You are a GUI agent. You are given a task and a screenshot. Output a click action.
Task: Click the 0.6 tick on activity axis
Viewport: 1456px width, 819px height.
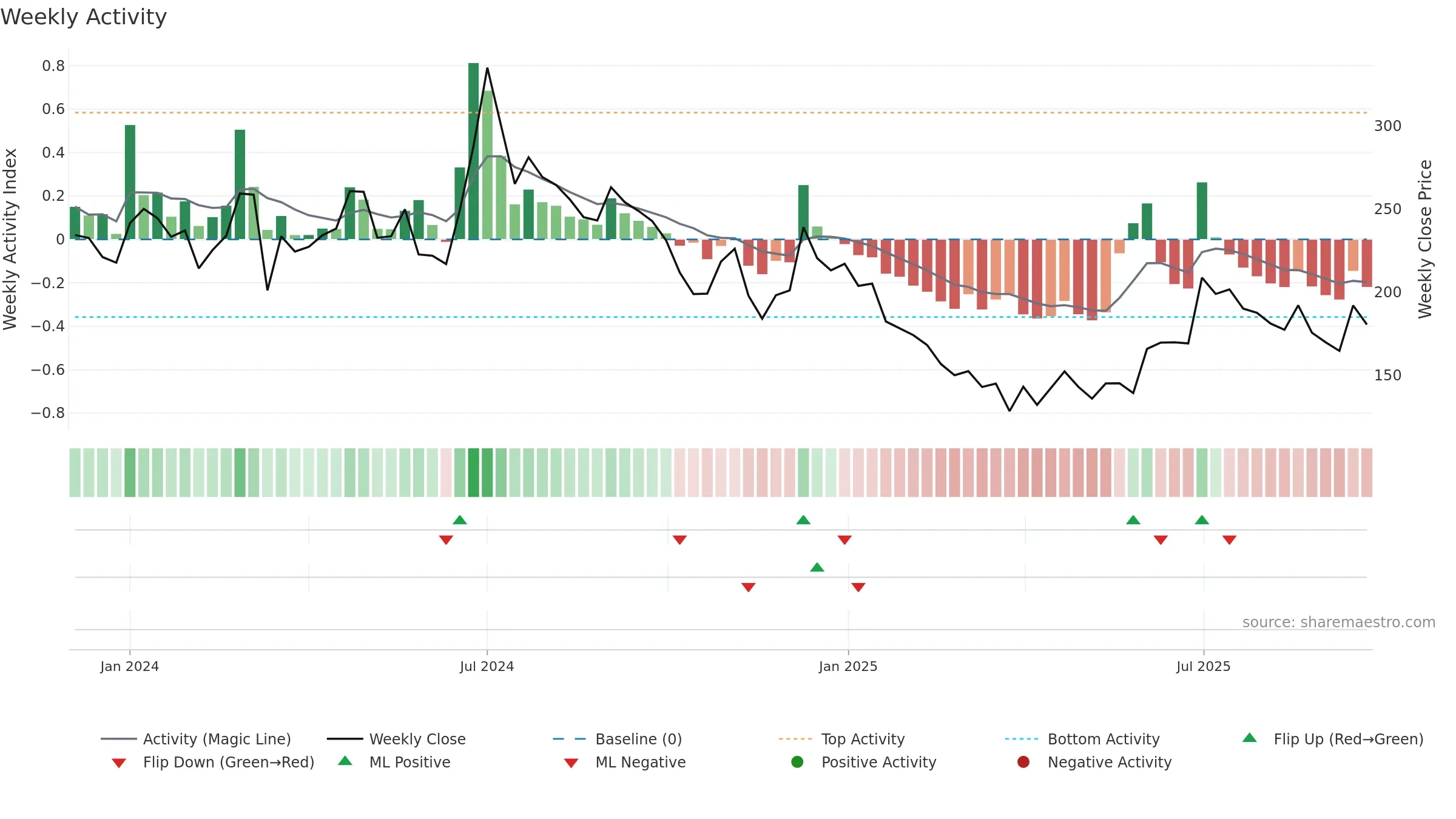coord(53,109)
